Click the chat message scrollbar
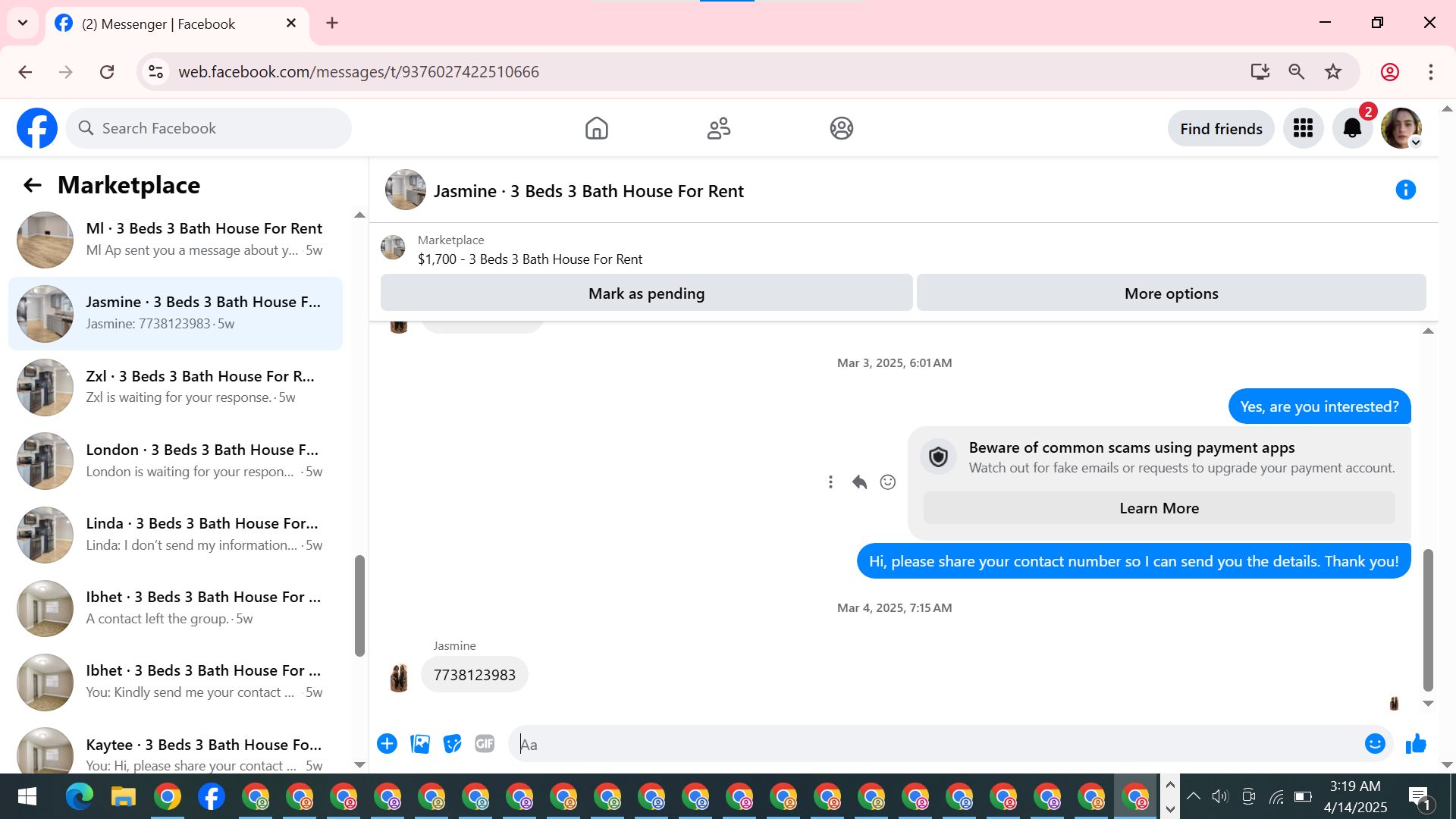Screen dimensions: 1456x819 coord(1428,620)
